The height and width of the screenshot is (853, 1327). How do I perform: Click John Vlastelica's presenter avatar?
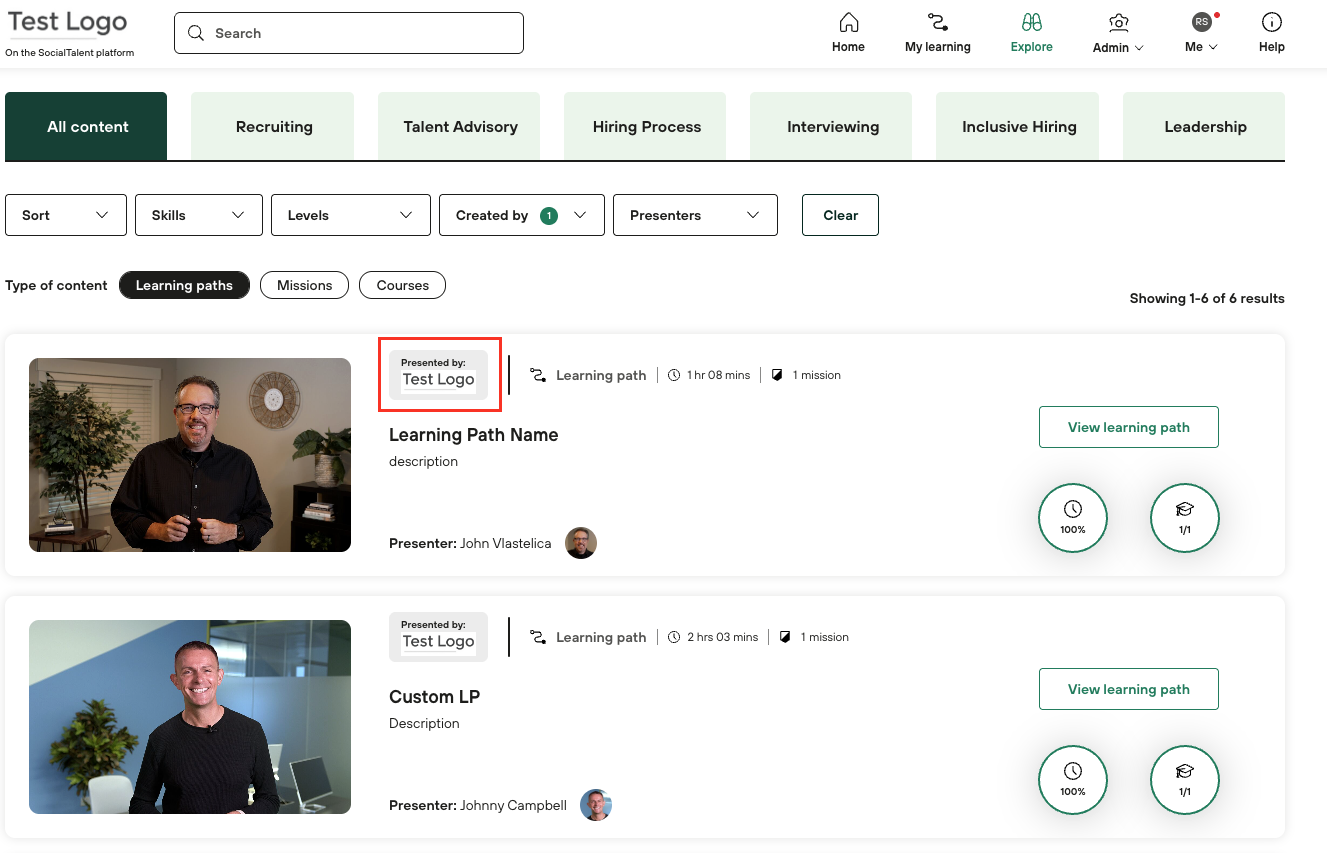pos(581,543)
